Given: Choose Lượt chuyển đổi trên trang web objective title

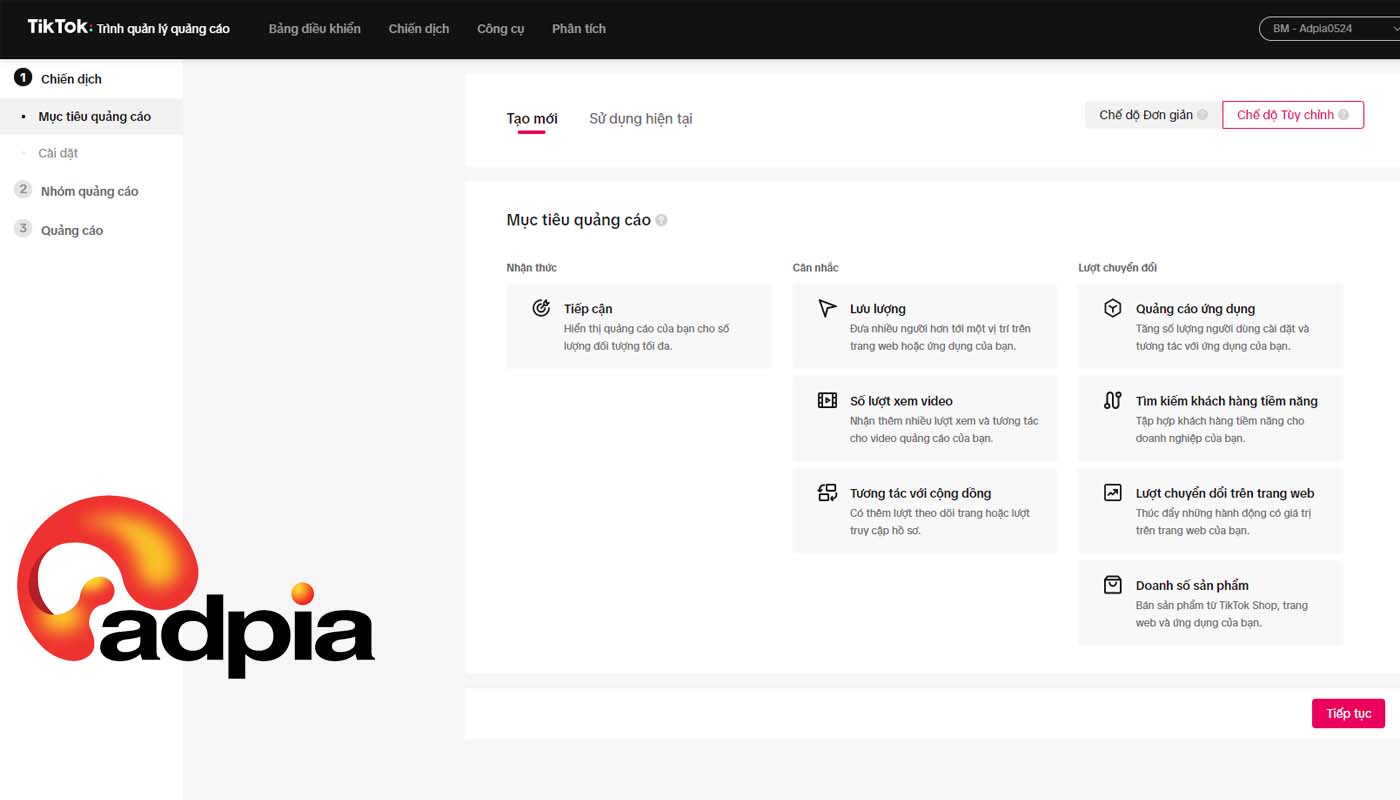Looking at the screenshot, I should [x=1225, y=493].
